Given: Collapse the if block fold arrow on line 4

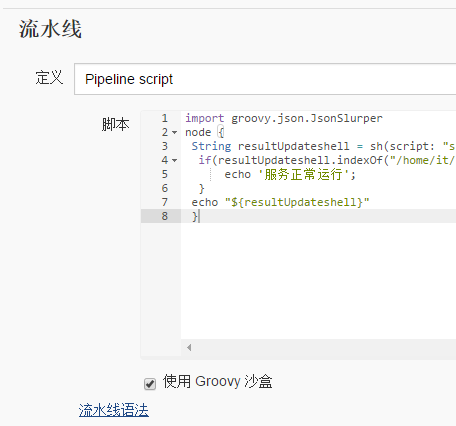Looking at the screenshot, I should point(175,161).
